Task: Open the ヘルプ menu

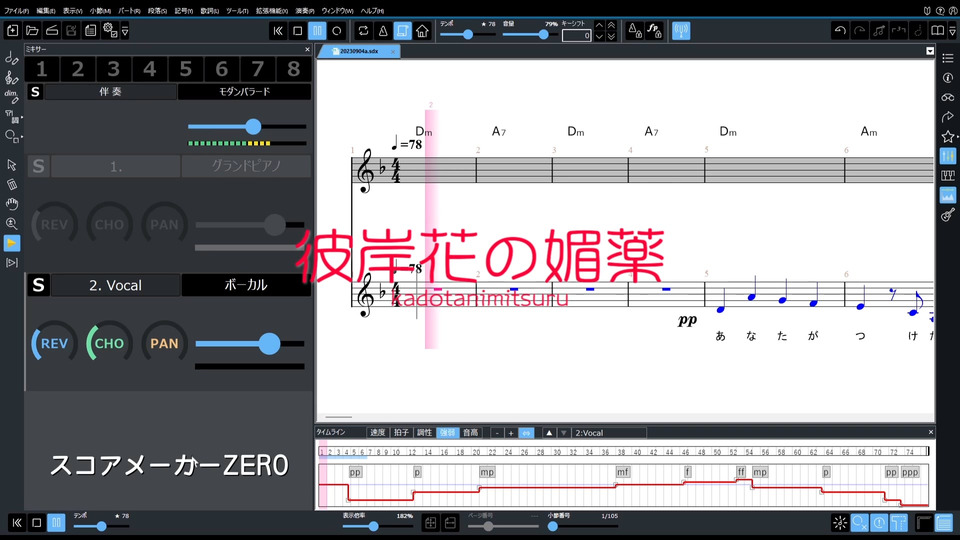Action: (372, 10)
